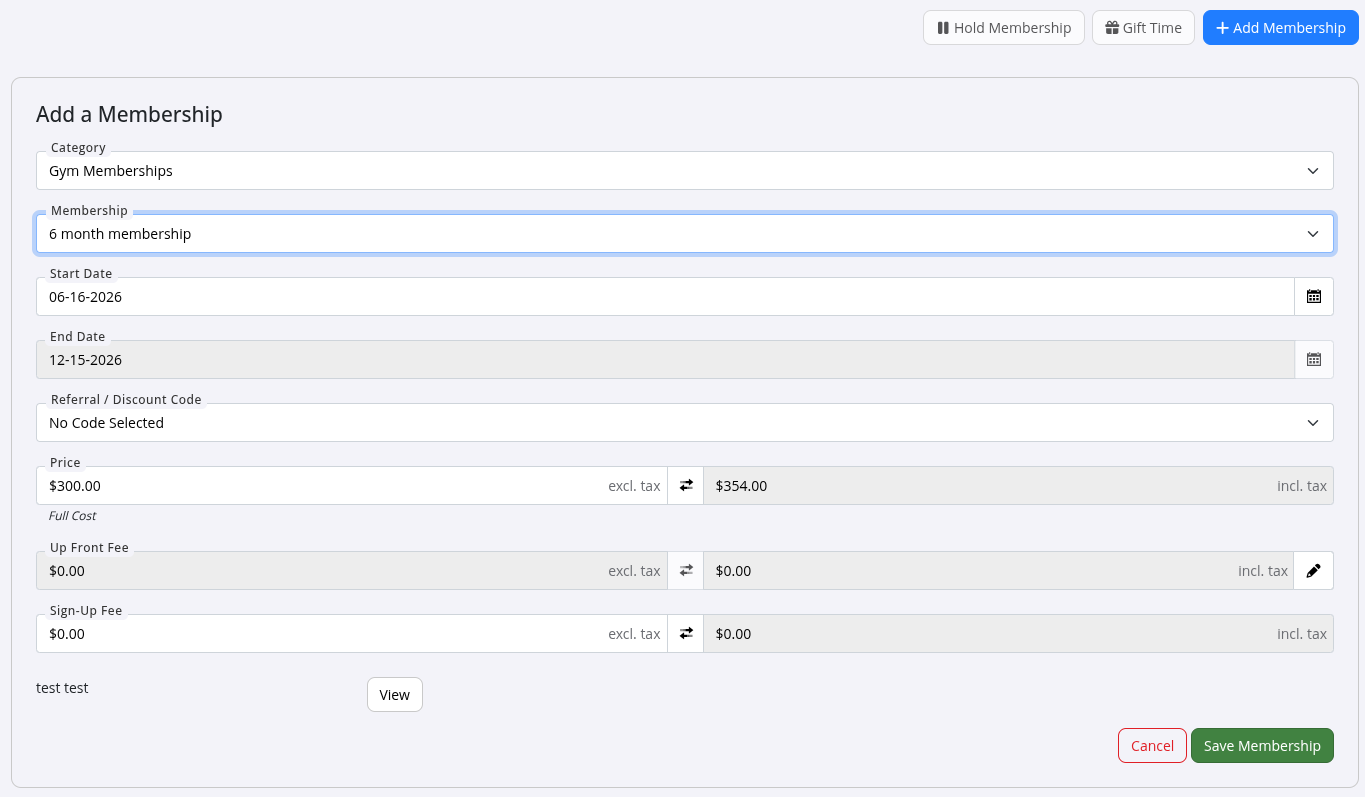Screen dimensions: 1365x797
Task: Click Save Membership
Action: (1262, 745)
